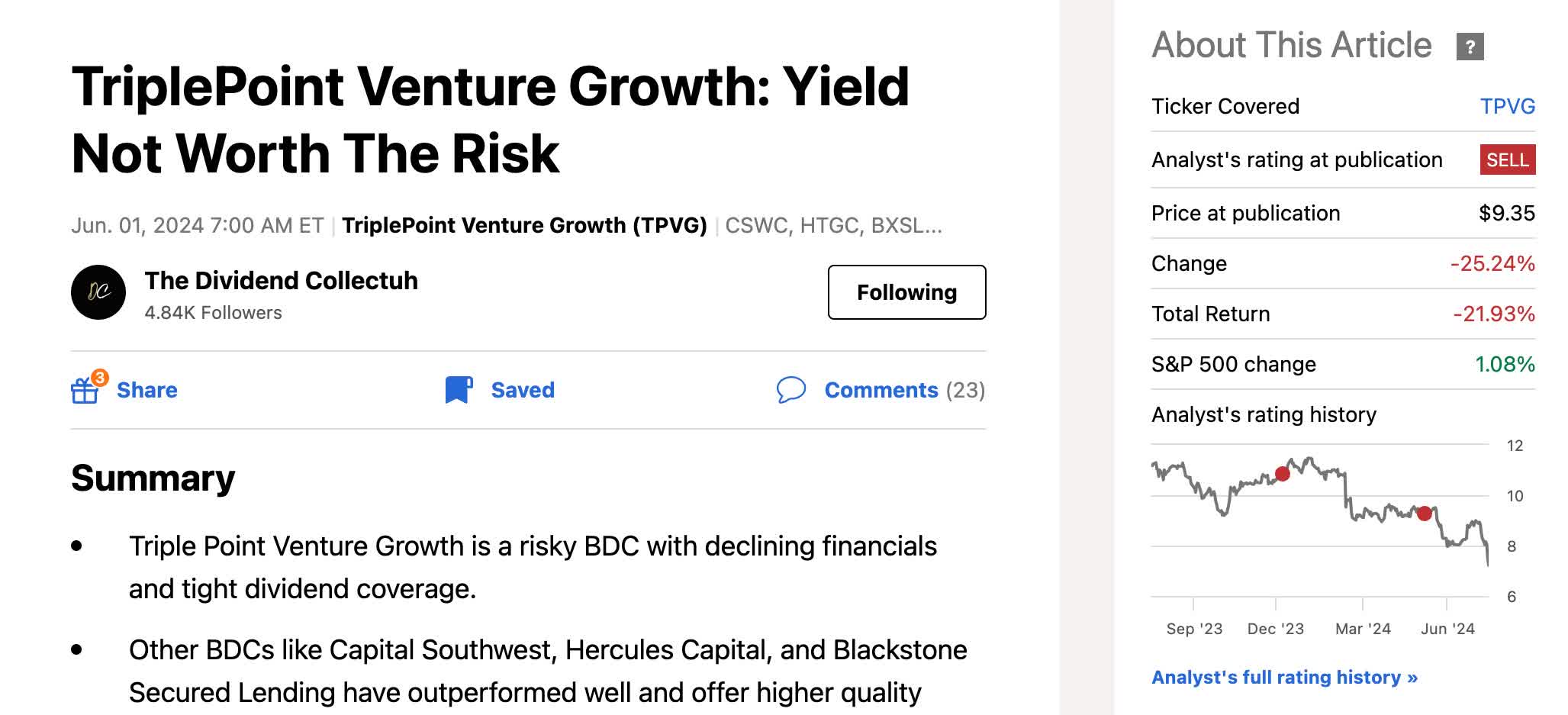Click the blue Saved bookmark icon
The width and height of the screenshot is (1568, 715).
coord(459,389)
